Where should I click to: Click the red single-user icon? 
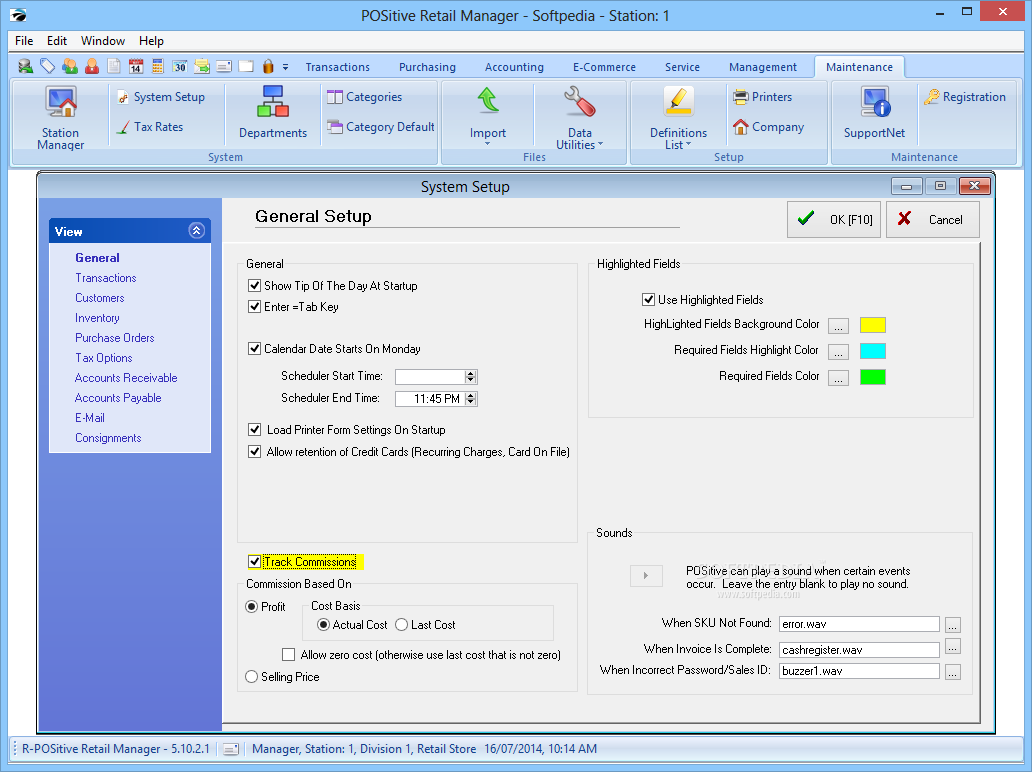pos(91,66)
